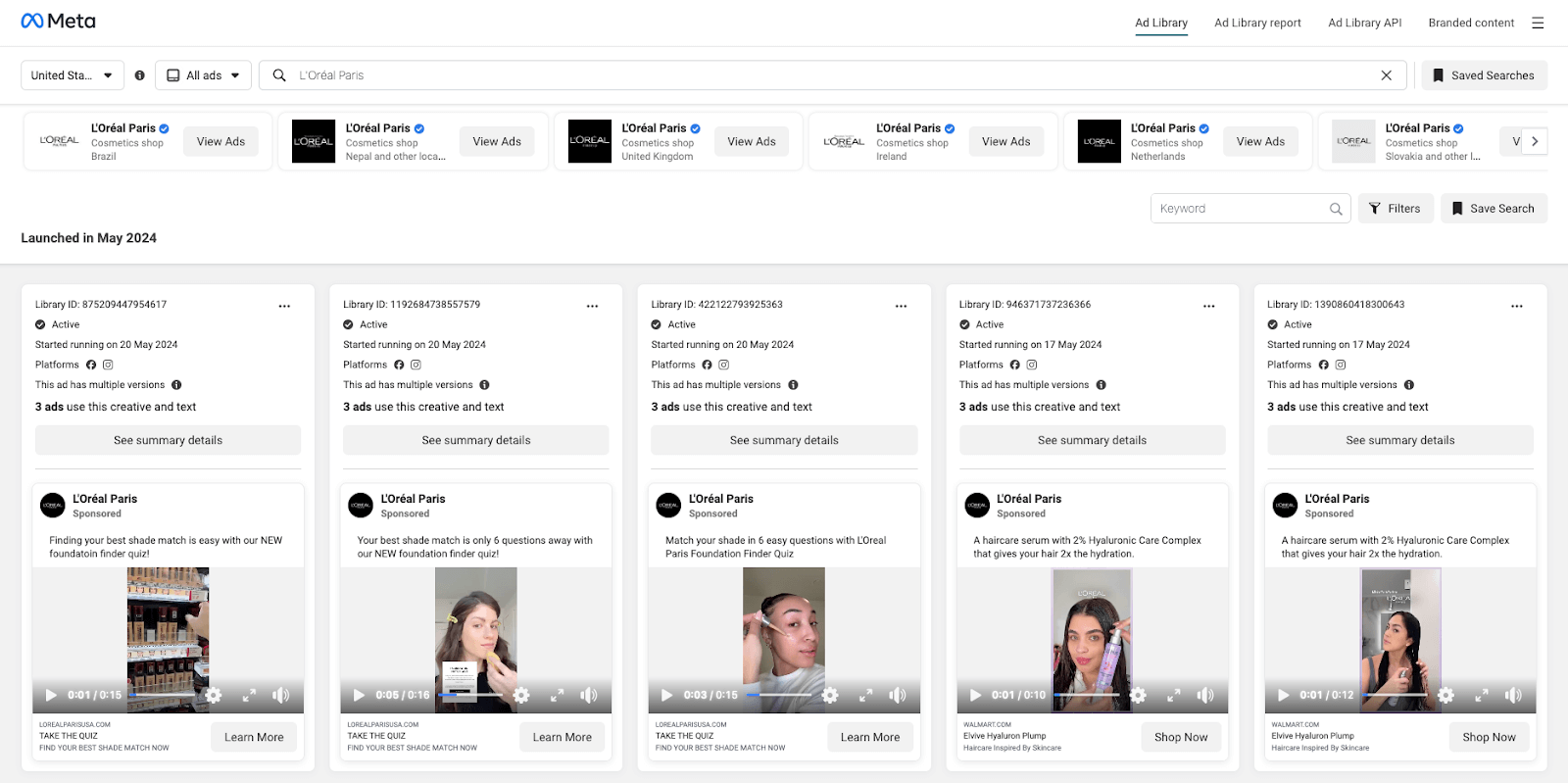The height and width of the screenshot is (783, 1568).
Task: View Ads for L'Oréal Paris Ireland
Action: click(1006, 141)
